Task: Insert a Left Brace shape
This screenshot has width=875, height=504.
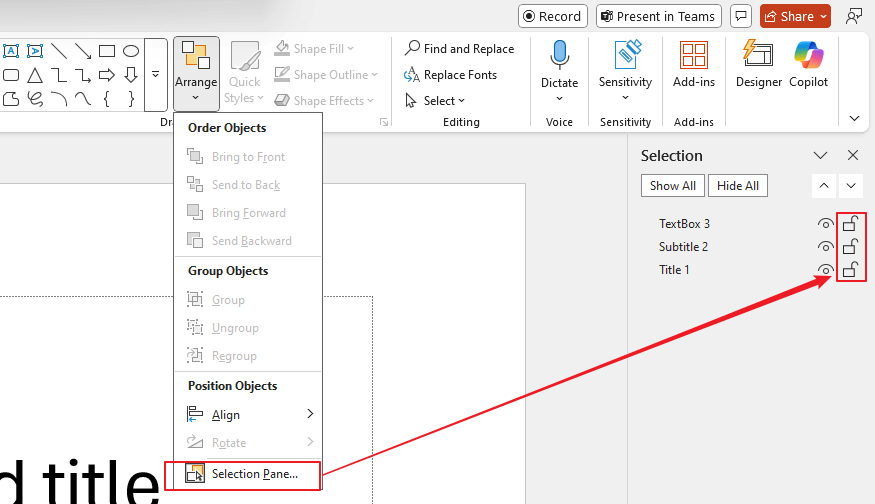Action: point(107,99)
